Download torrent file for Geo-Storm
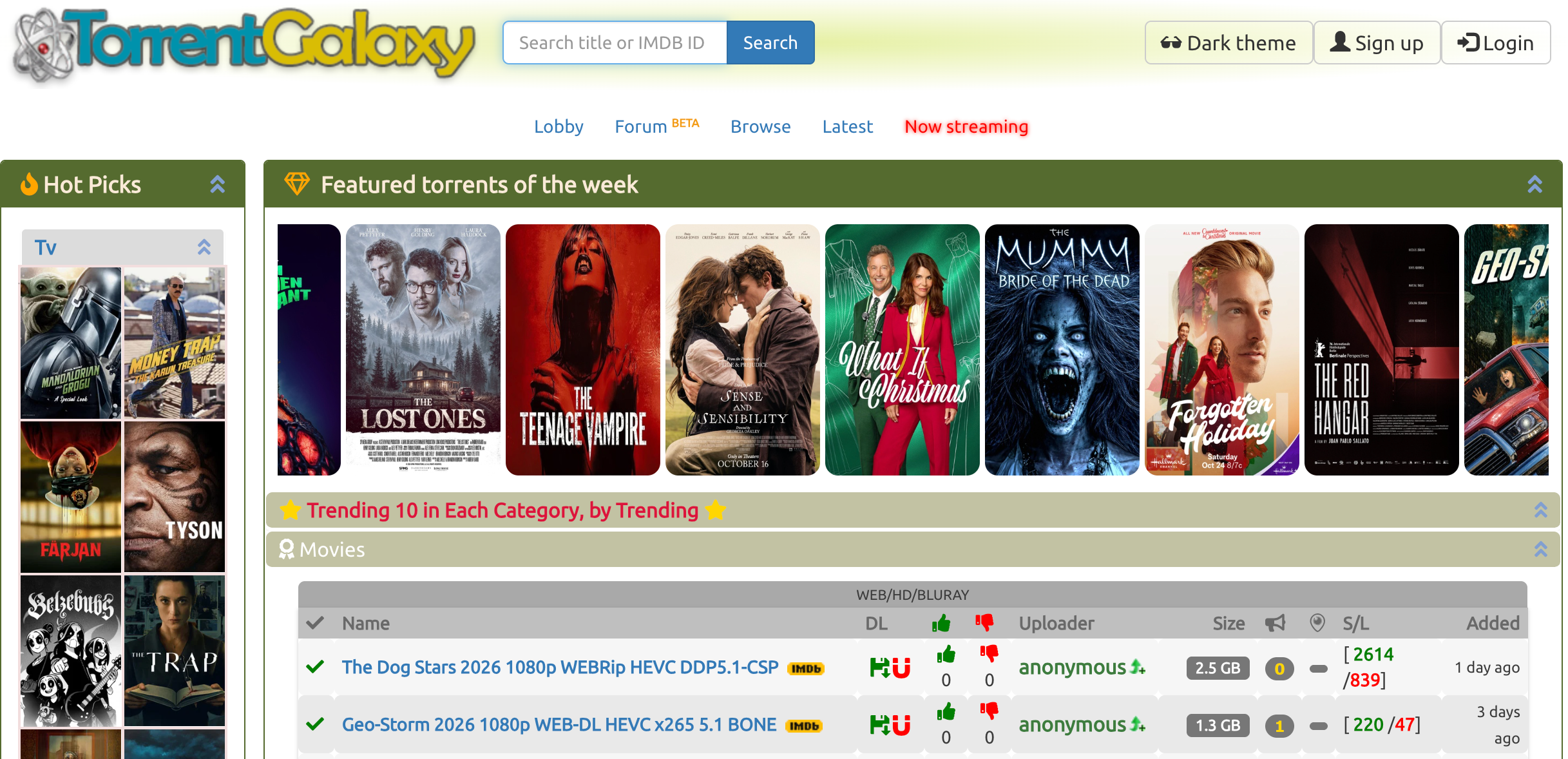 click(879, 725)
